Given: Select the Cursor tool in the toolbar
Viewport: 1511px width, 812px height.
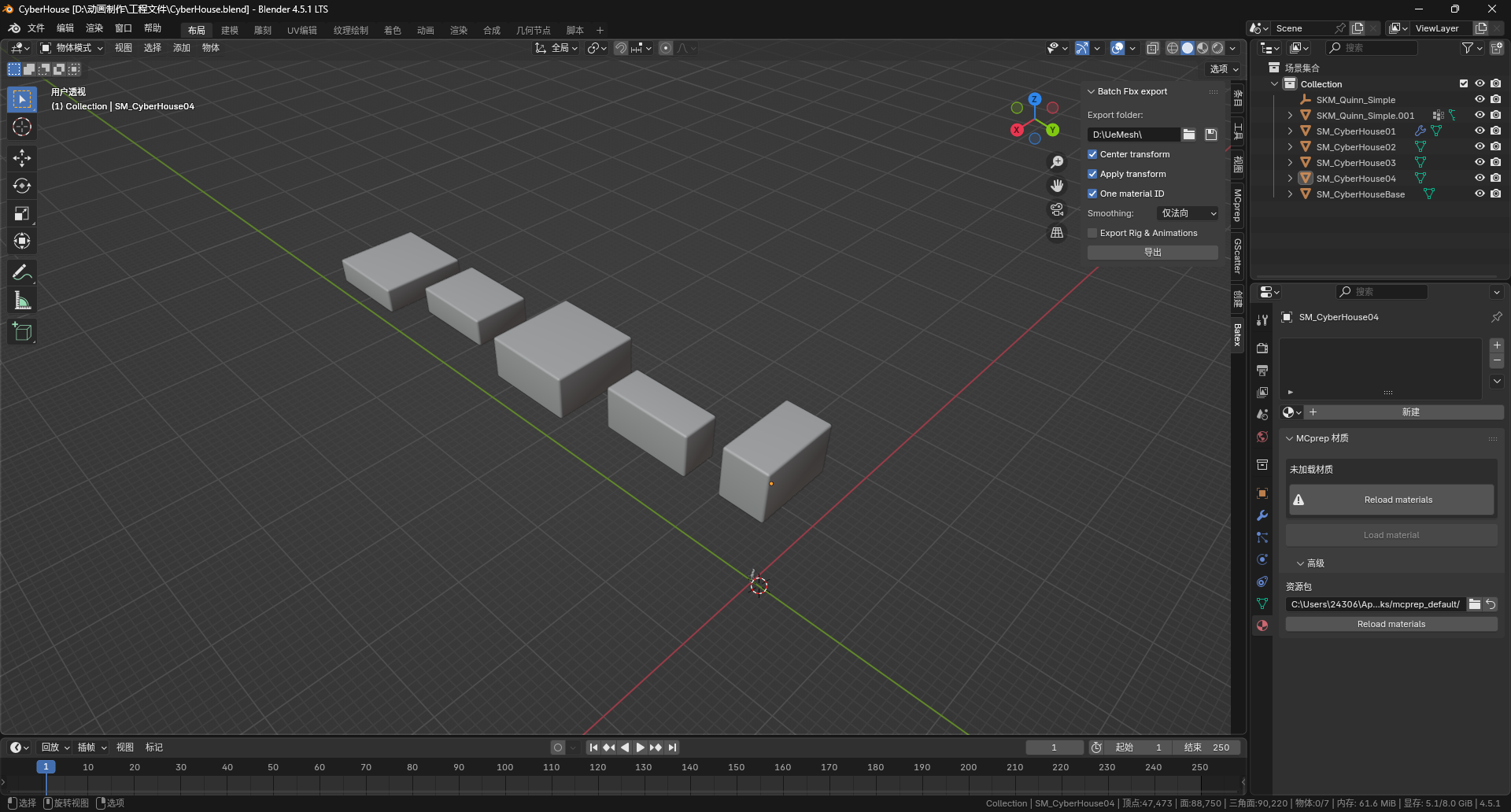Looking at the screenshot, I should coord(22,127).
